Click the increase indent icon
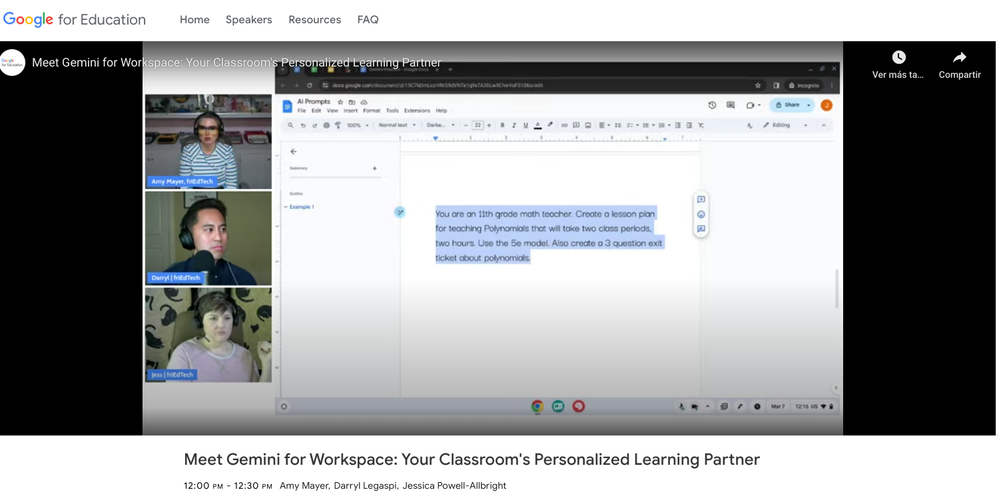 689,125
